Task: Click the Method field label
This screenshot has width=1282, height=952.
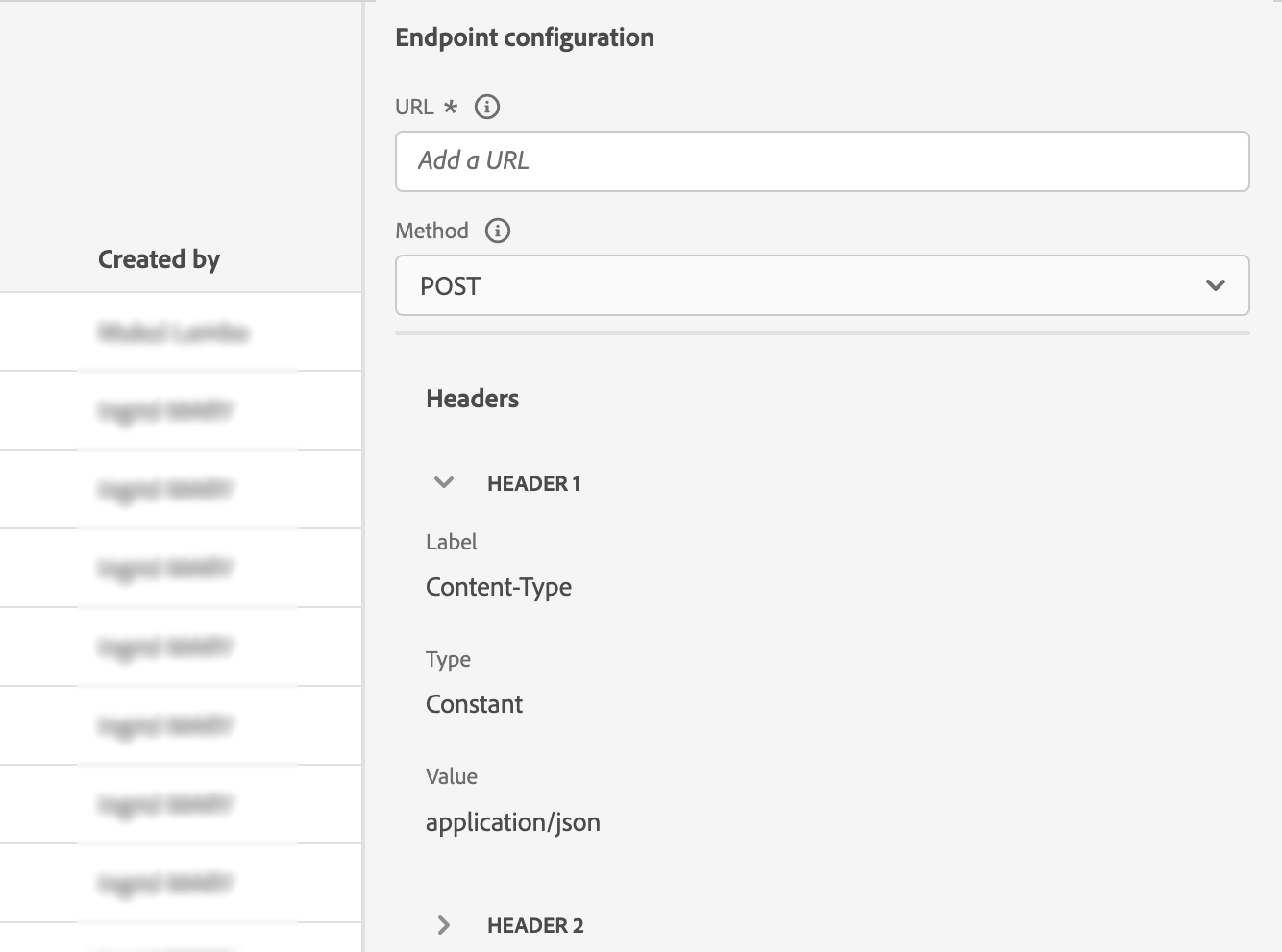Action: point(431,231)
